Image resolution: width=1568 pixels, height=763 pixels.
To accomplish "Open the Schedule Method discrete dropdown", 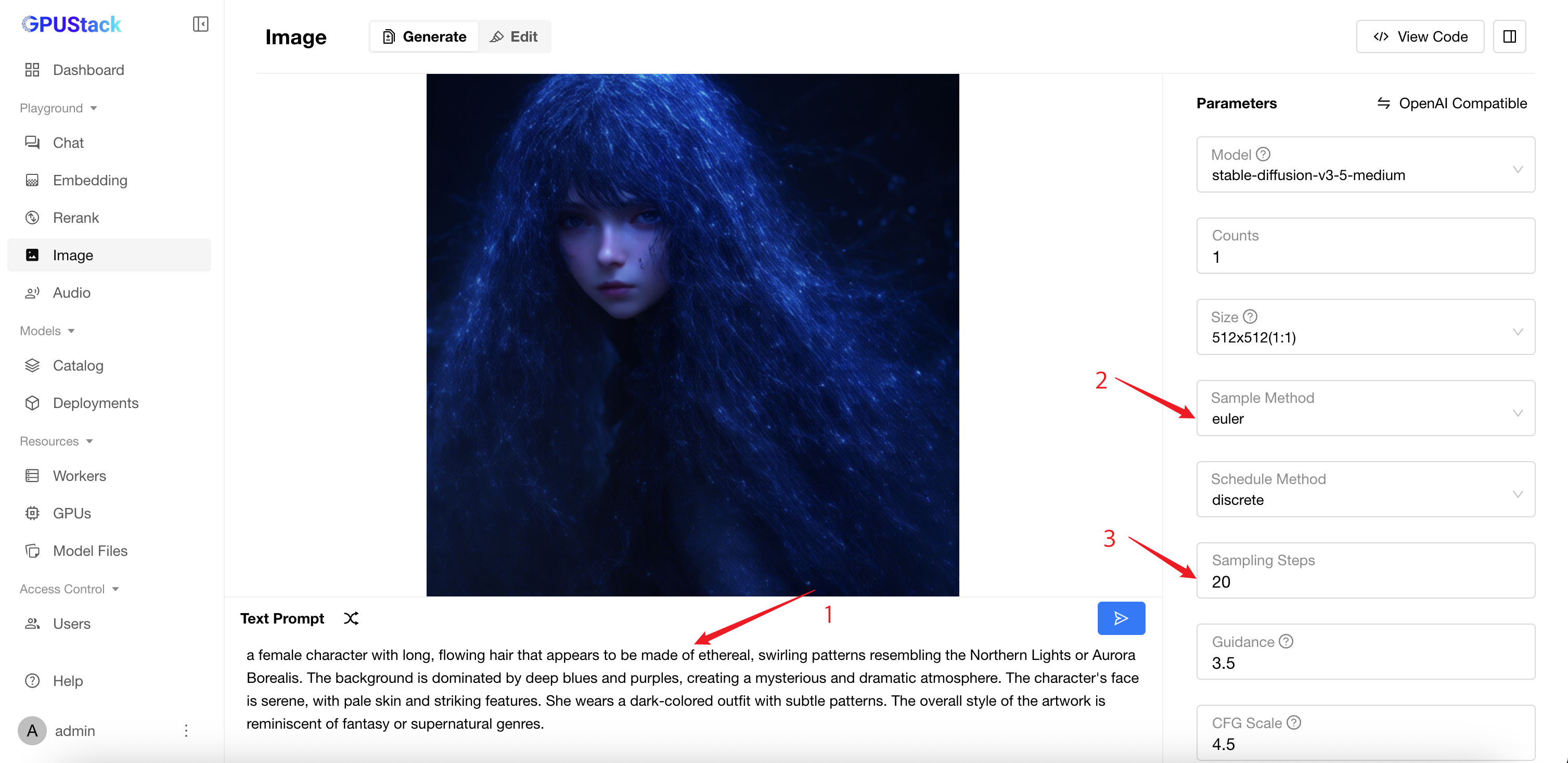I will [x=1365, y=489].
